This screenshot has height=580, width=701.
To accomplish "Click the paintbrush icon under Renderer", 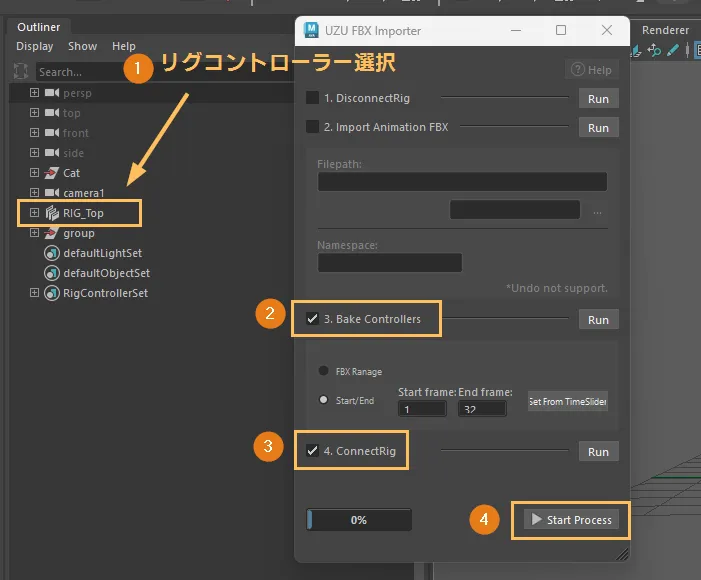I will point(673,50).
